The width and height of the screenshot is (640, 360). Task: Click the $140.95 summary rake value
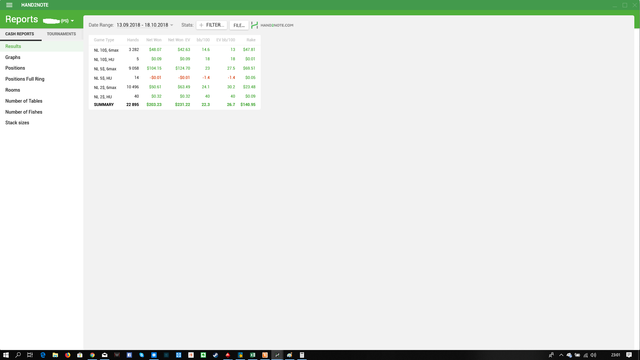click(248, 105)
